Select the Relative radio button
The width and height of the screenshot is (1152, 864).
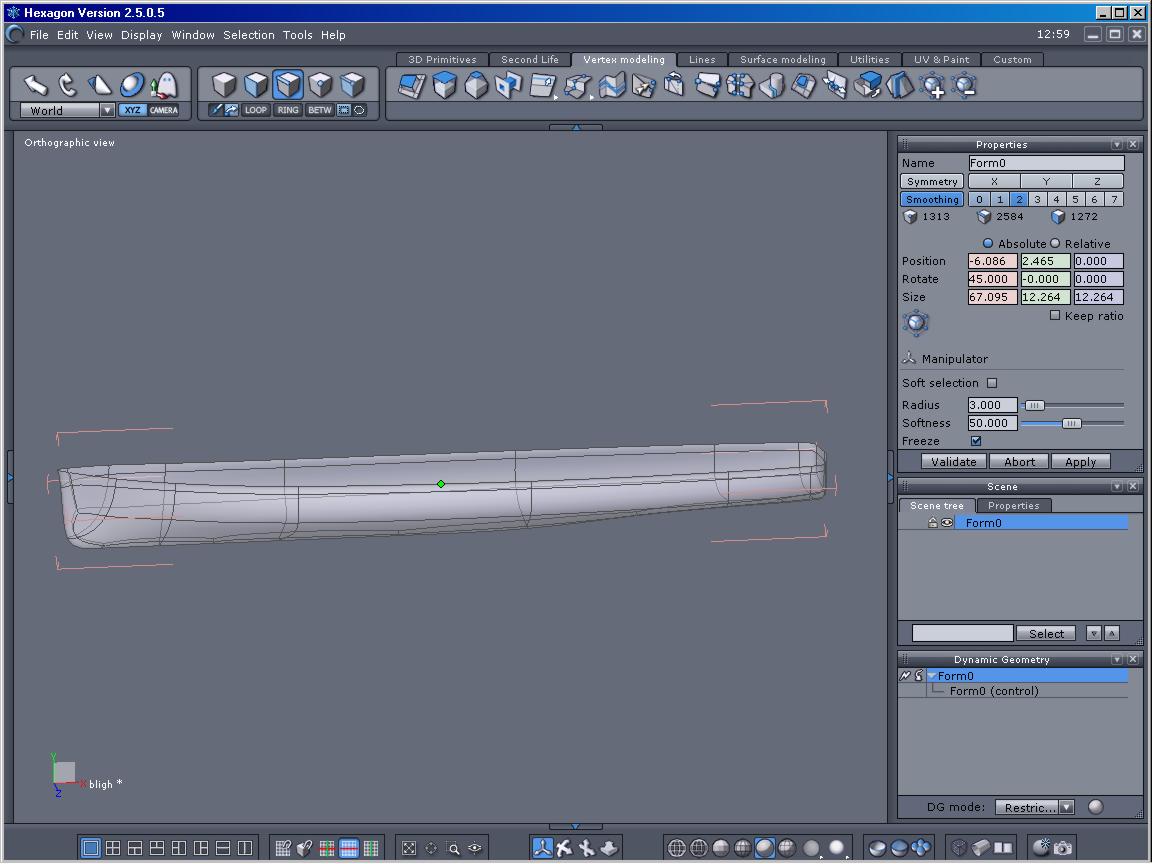point(1055,244)
